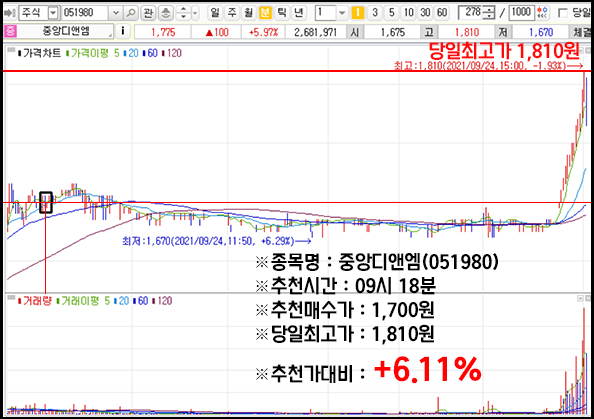
Task: Enable the 당일 checkbox
Action: tap(563, 13)
